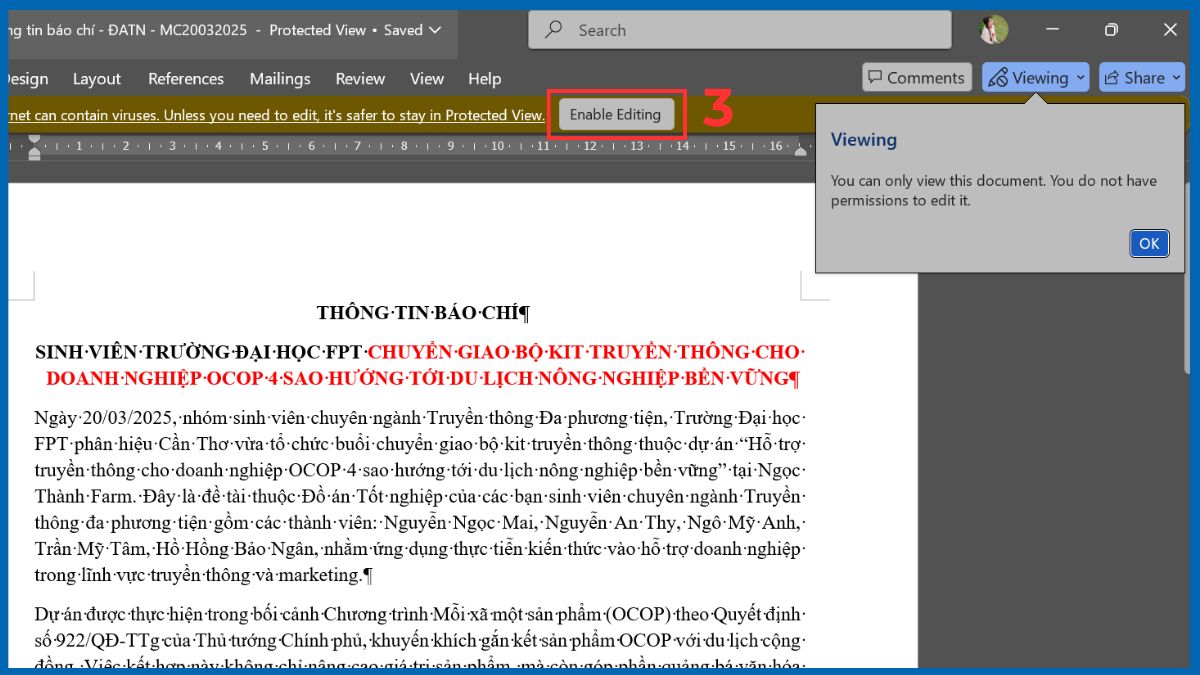Open the Help tab

coord(484,78)
